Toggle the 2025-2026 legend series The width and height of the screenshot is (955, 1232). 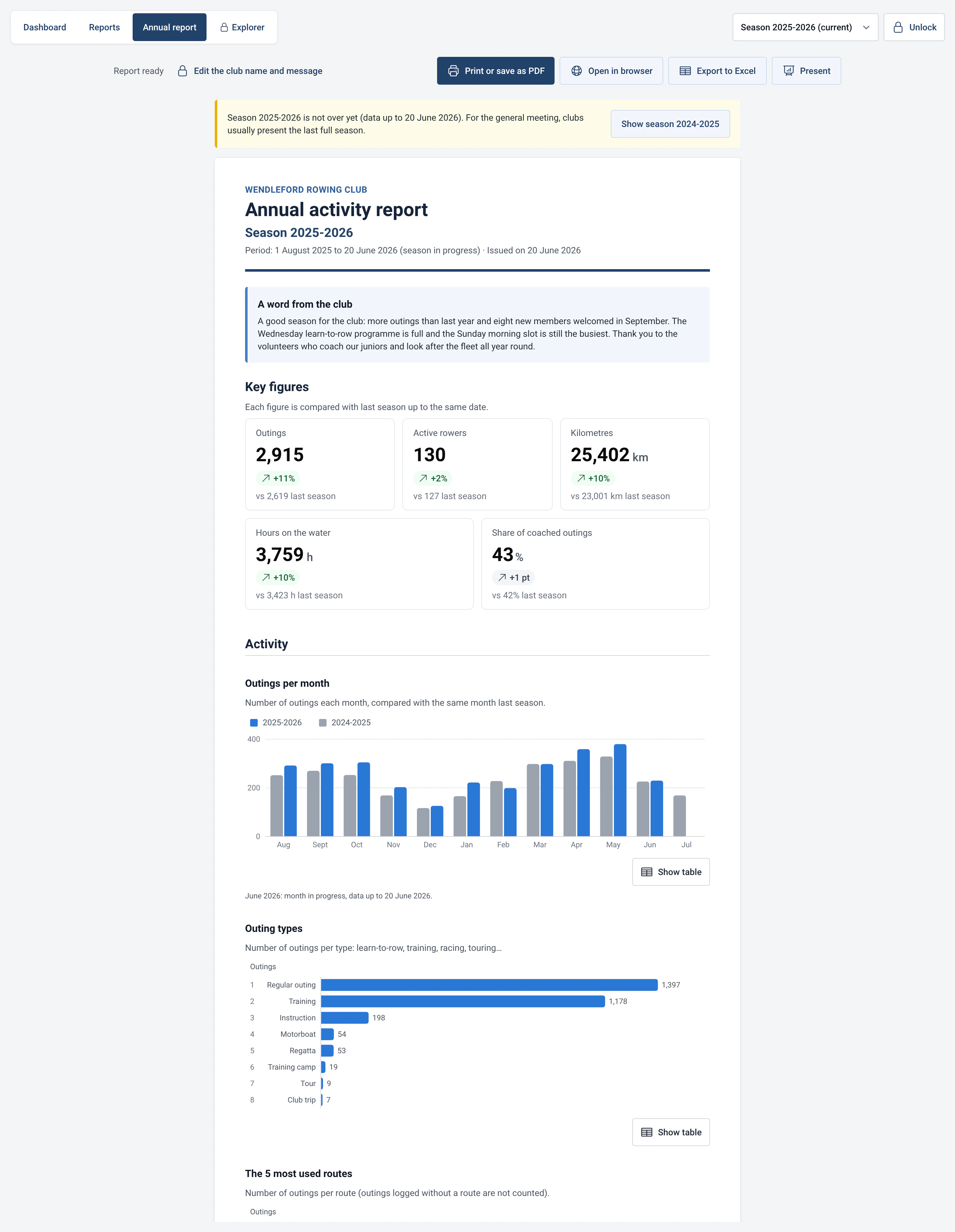[276, 723]
